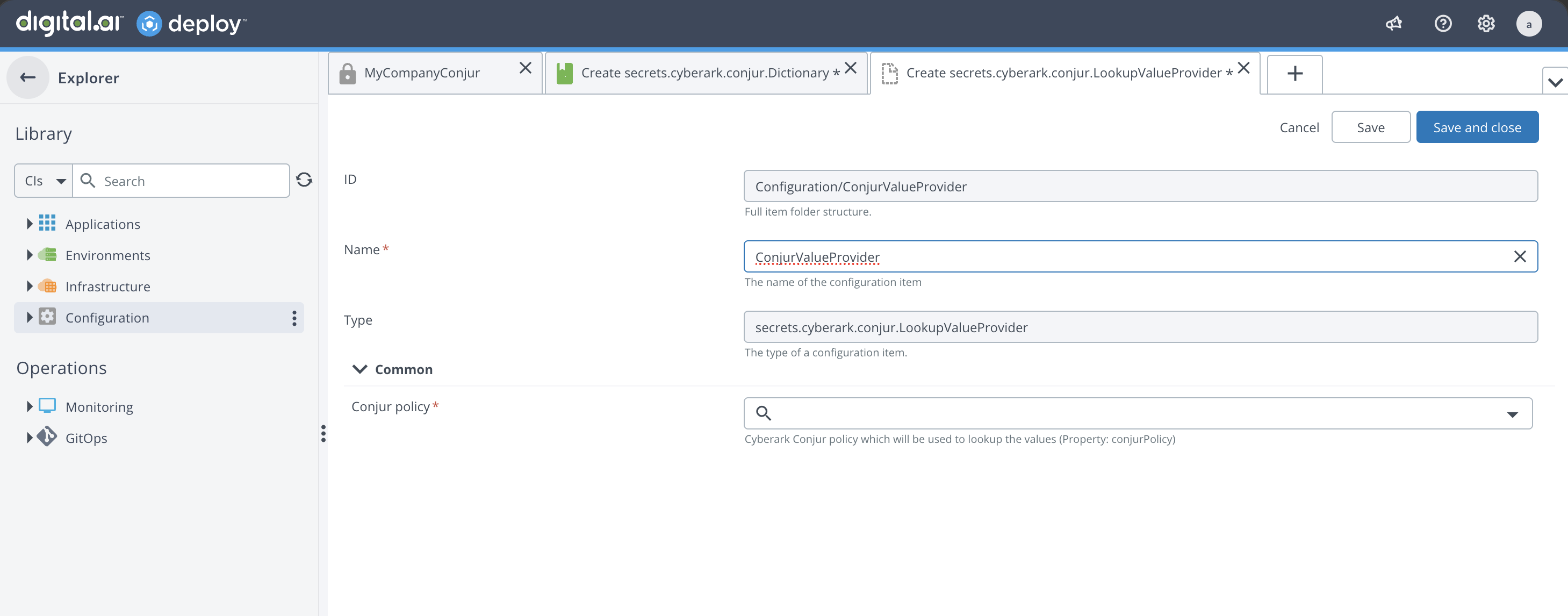Screen dimensions: 1568x616
Task: Close the Create LookupValueProvider tab
Action: (x=1243, y=68)
